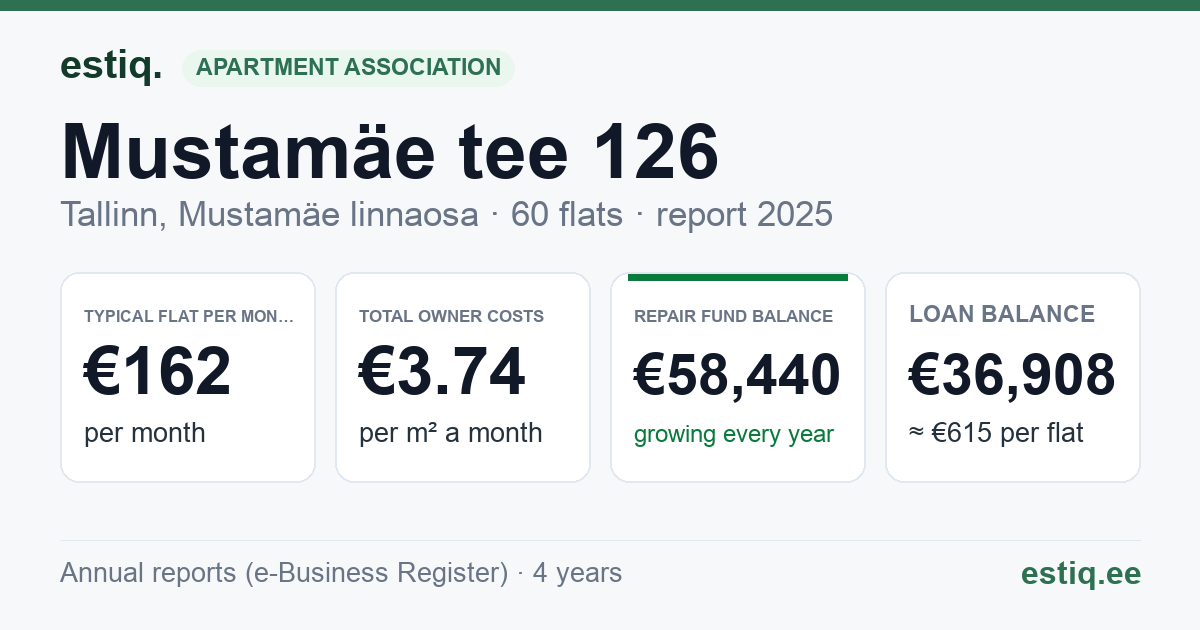Click the LOAN BALANCE label
Viewport: 1200px width, 630px height.
point(1002,314)
